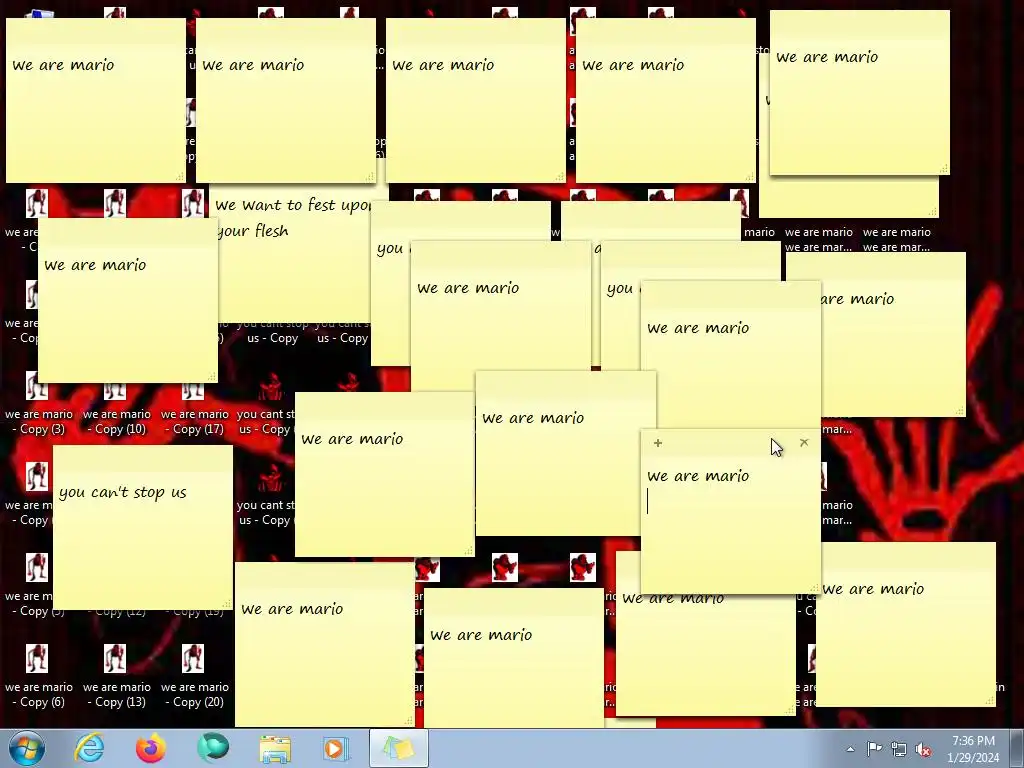Select 'we are mario - Copy (10)' desktop file
Image resolution: width=1024 pixels, height=768 pixels.
116,405
